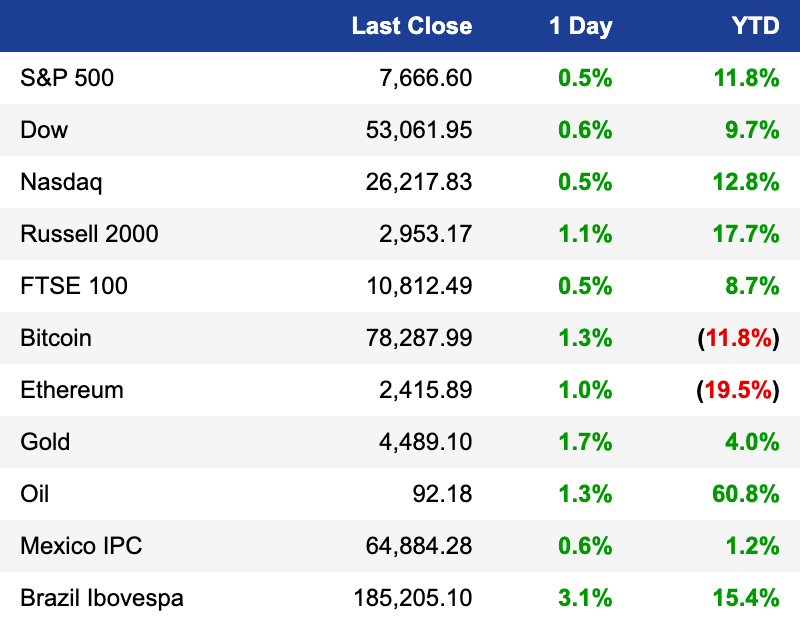Select the Gold row label
Viewport: 800px width, 624px height.
[x=45, y=442]
